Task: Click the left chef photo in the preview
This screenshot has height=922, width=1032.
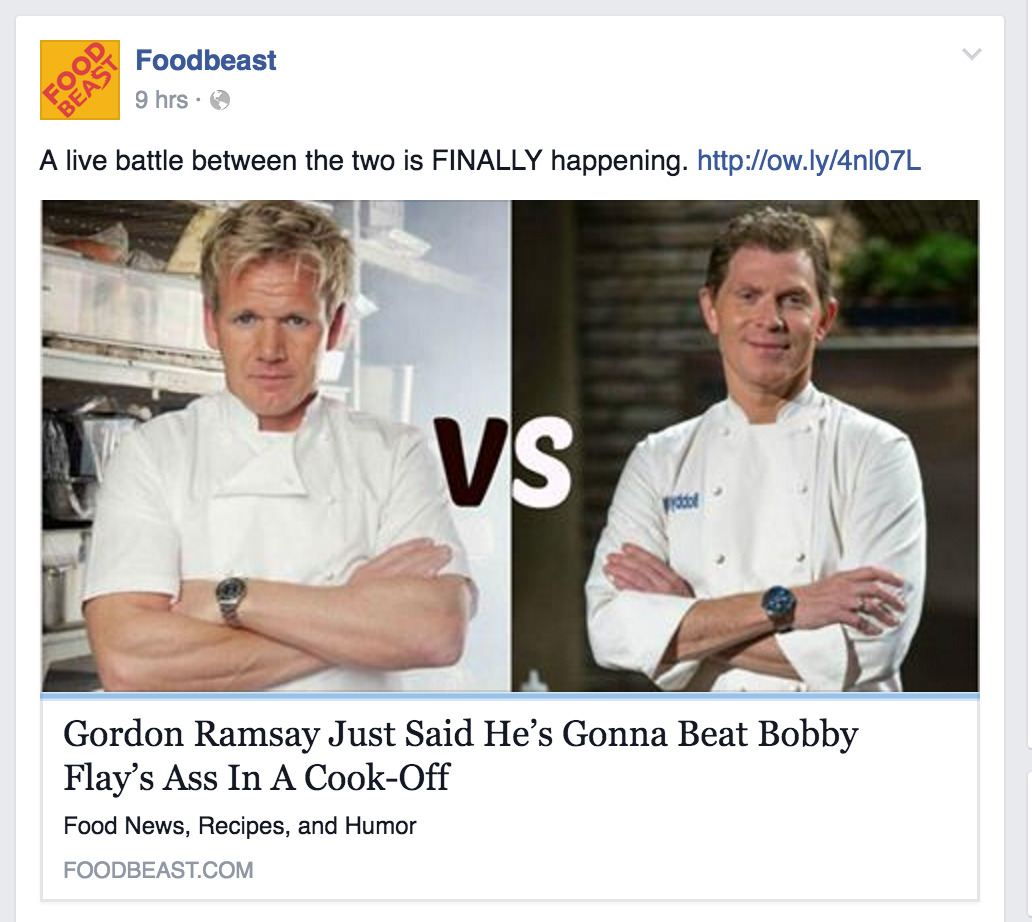Action: [276, 446]
